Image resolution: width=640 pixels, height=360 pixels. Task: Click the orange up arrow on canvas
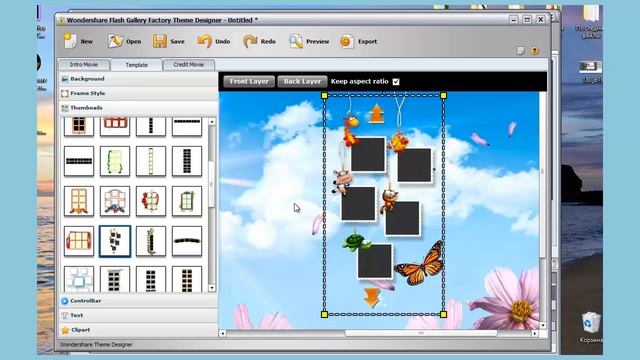(x=376, y=114)
